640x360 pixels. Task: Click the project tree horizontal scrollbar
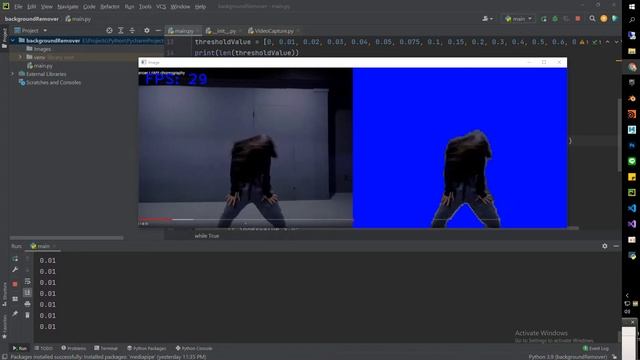click(x=67, y=238)
